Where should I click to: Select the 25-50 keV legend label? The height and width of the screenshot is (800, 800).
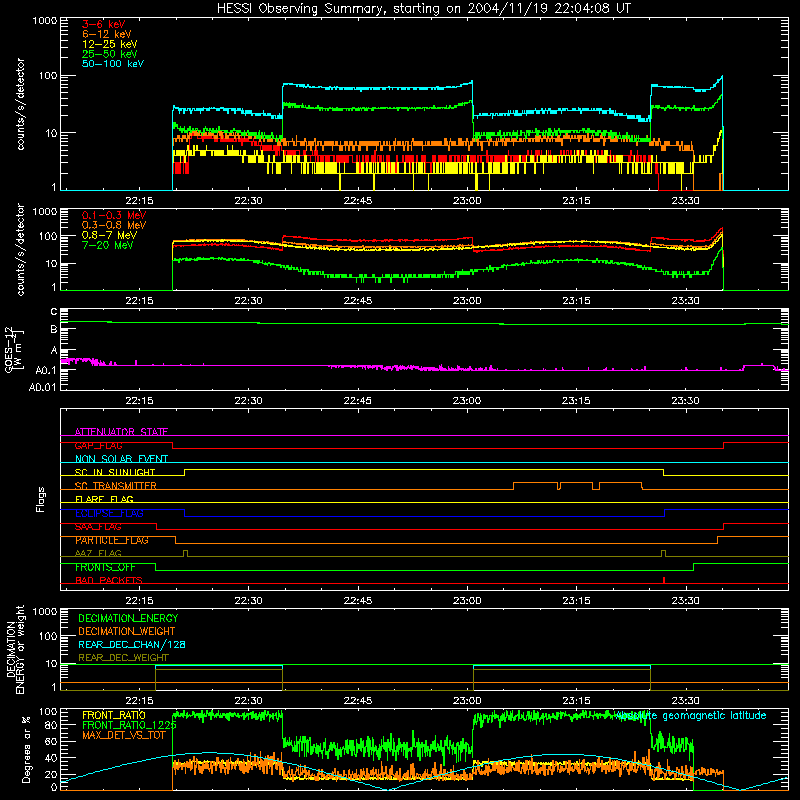110,54
